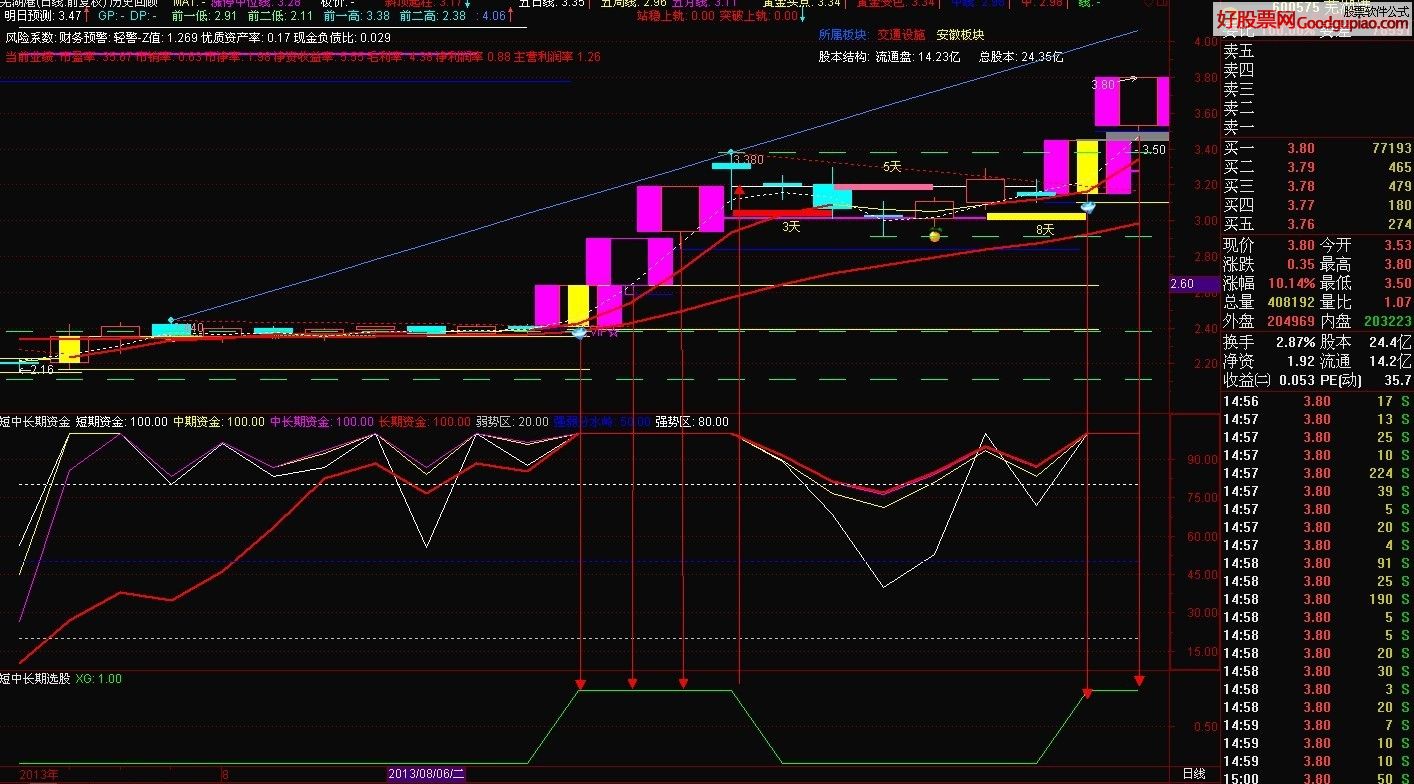Click the 短中长期资金 indicator title

click(34, 422)
